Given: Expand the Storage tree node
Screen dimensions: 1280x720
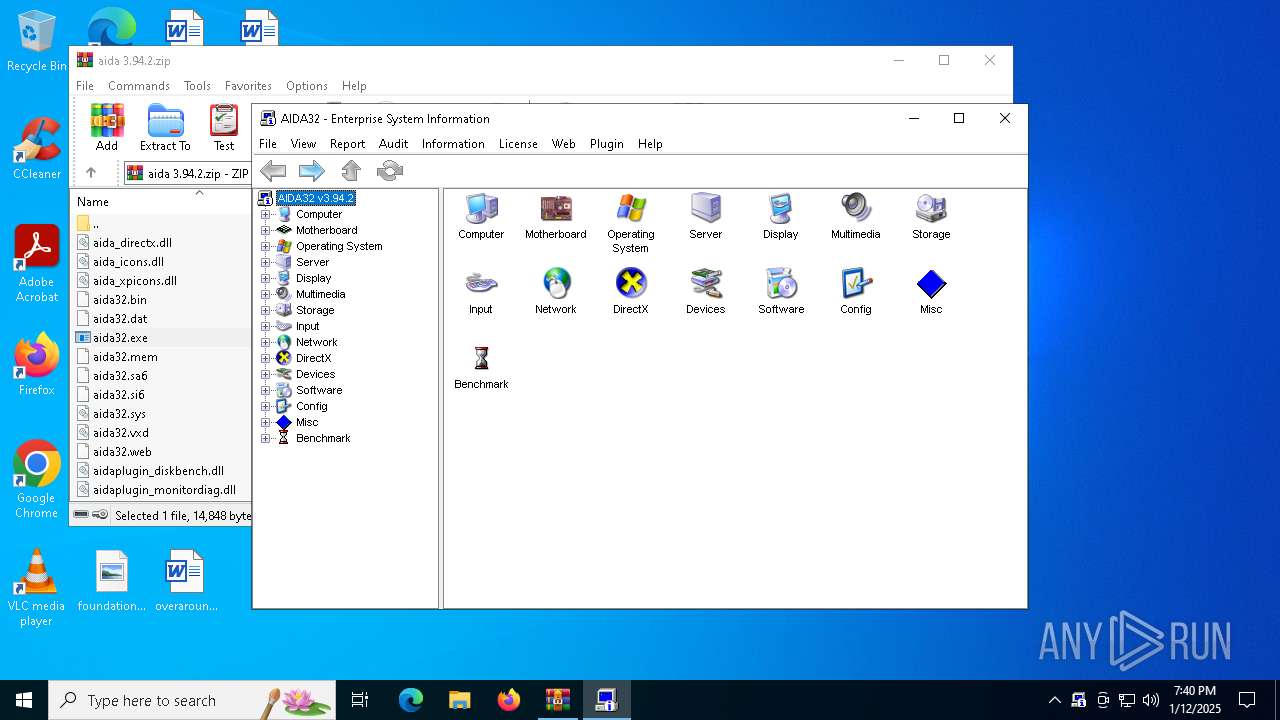Looking at the screenshot, I should pyautogui.click(x=266, y=310).
